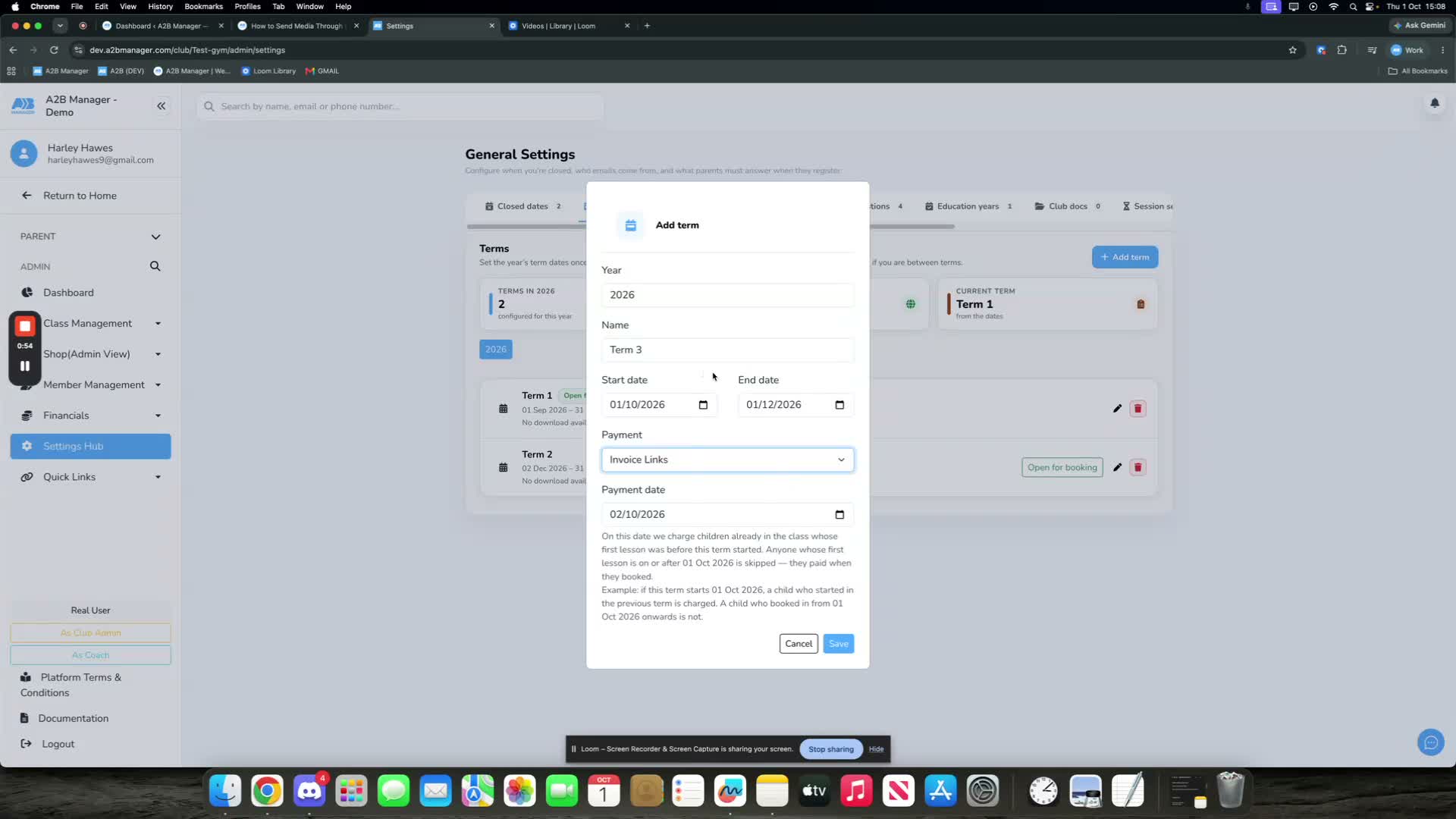Stop the Loom recording red button
The height and width of the screenshot is (819, 1456).
pos(25,326)
